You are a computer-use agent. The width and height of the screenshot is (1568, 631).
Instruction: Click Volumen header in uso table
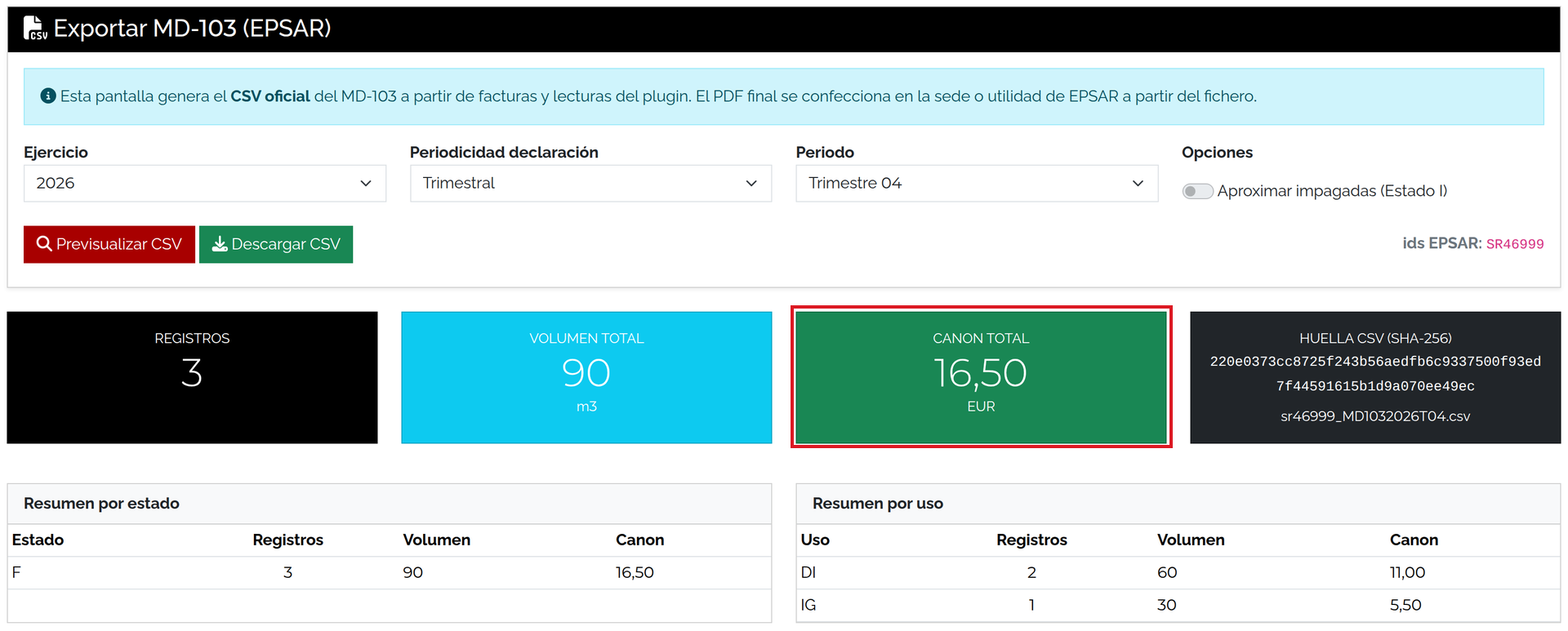[x=1191, y=540]
